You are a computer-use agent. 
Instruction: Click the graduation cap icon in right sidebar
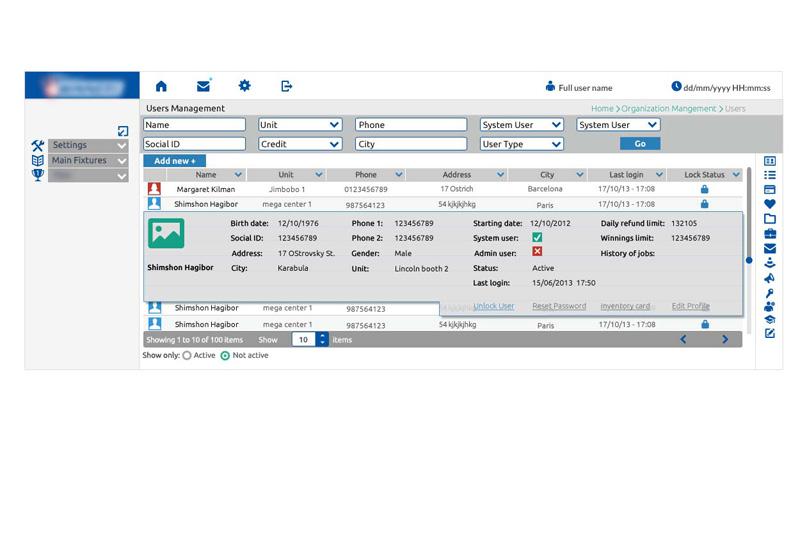769,319
